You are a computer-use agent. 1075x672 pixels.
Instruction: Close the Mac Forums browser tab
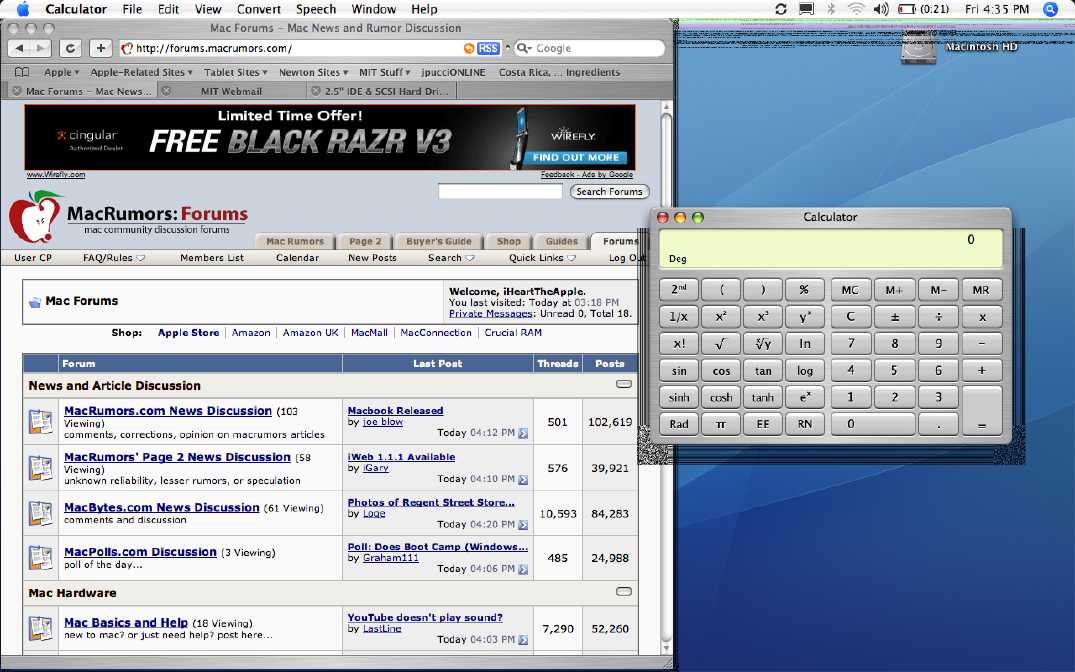click(x=16, y=91)
